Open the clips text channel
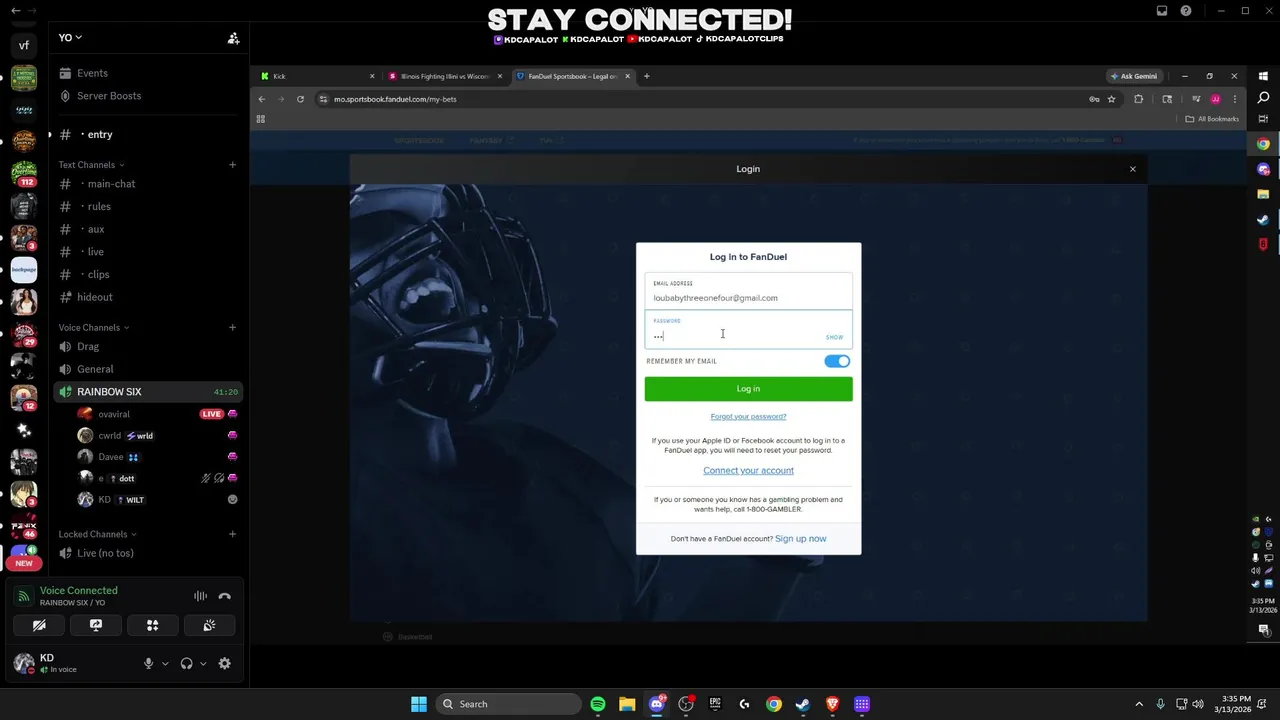Image resolution: width=1280 pixels, height=720 pixels. pos(147,274)
